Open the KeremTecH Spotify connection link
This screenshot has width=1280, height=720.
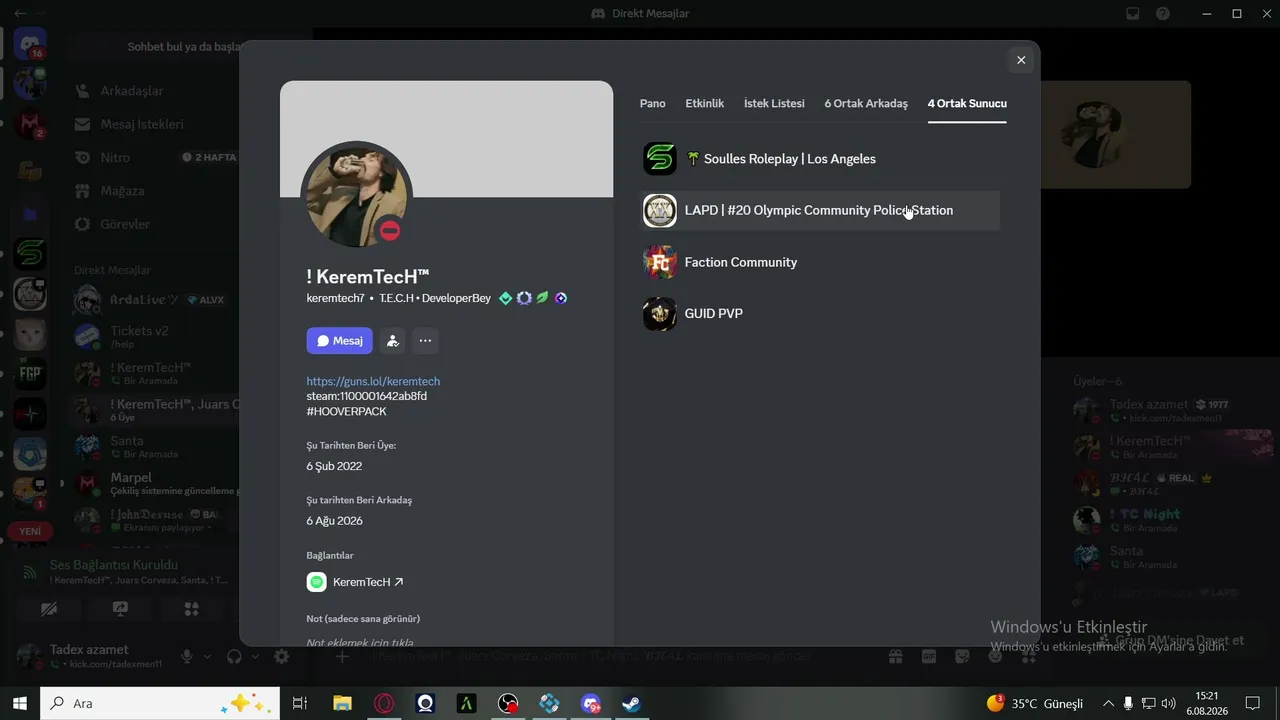point(368,582)
